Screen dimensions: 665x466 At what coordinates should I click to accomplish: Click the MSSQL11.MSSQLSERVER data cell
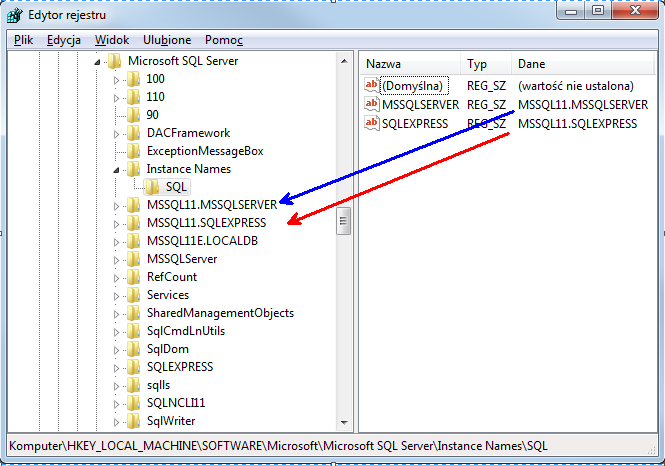pyautogui.click(x=583, y=105)
